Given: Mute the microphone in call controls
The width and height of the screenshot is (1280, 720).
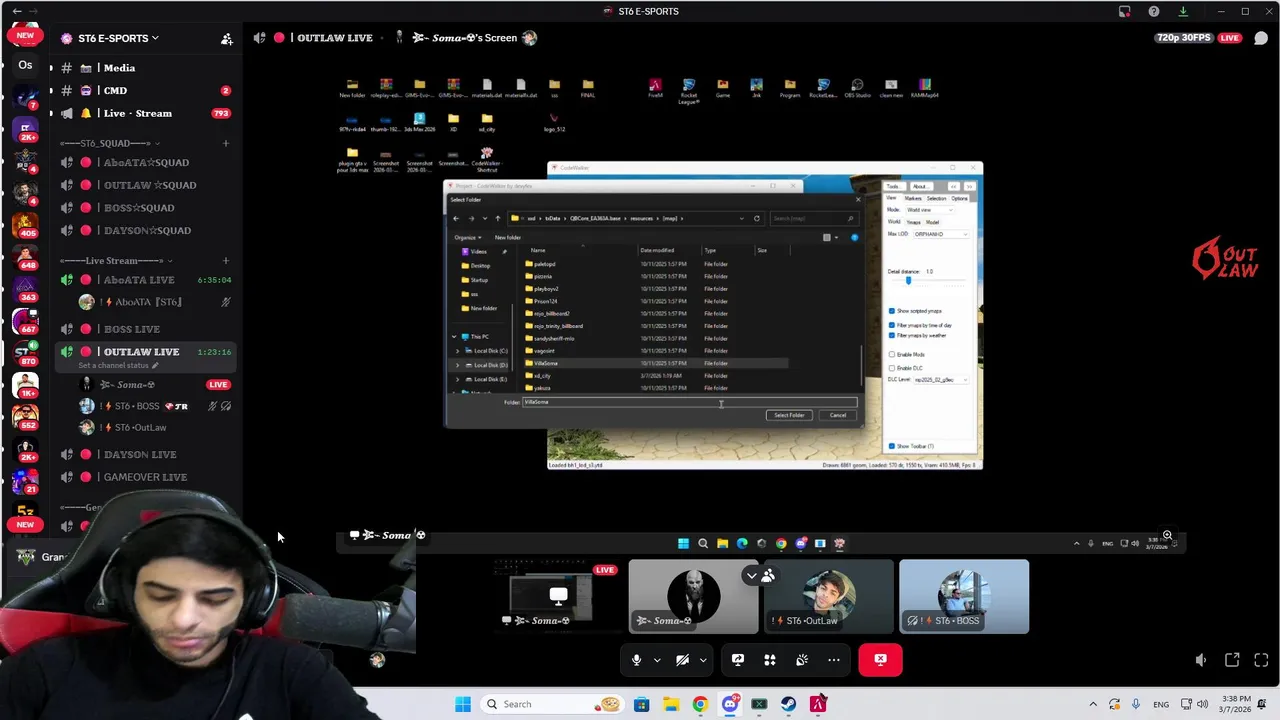Looking at the screenshot, I should pyautogui.click(x=636, y=660).
